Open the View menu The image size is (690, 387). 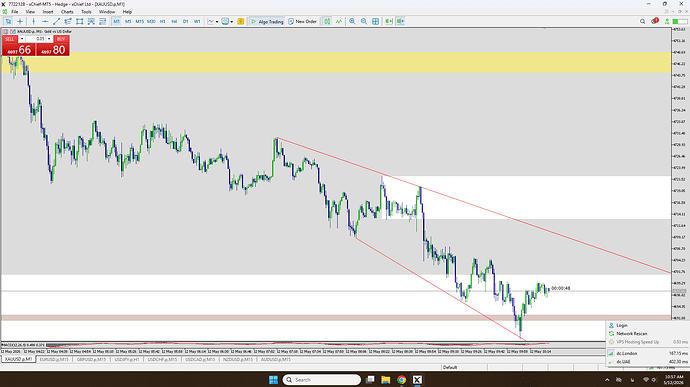(x=30, y=12)
